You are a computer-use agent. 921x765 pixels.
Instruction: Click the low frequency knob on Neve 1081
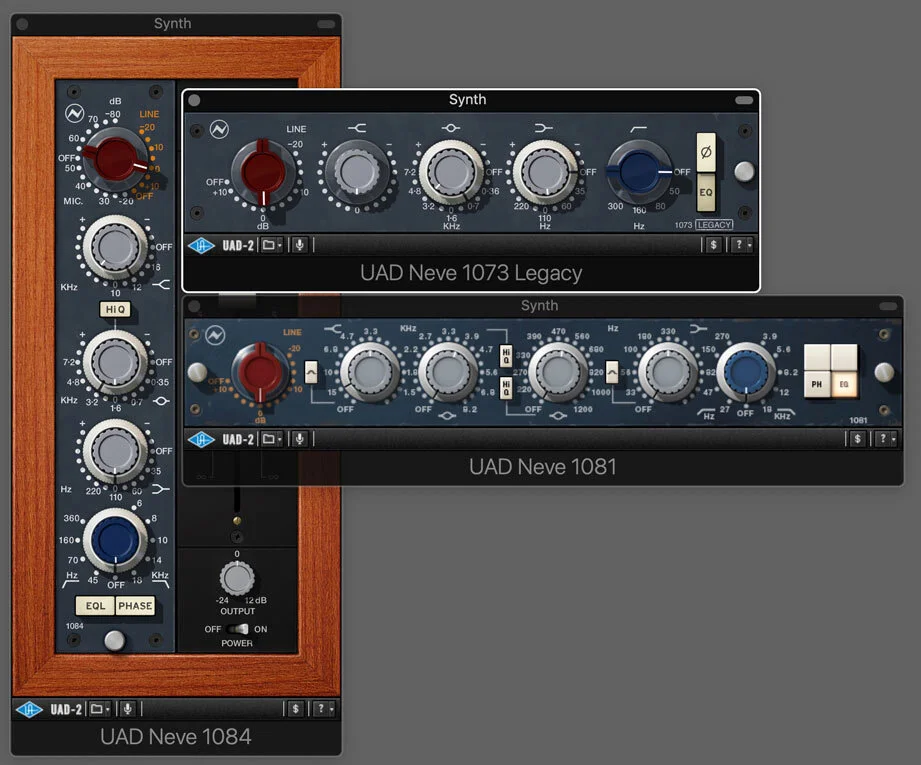[x=668, y=373]
